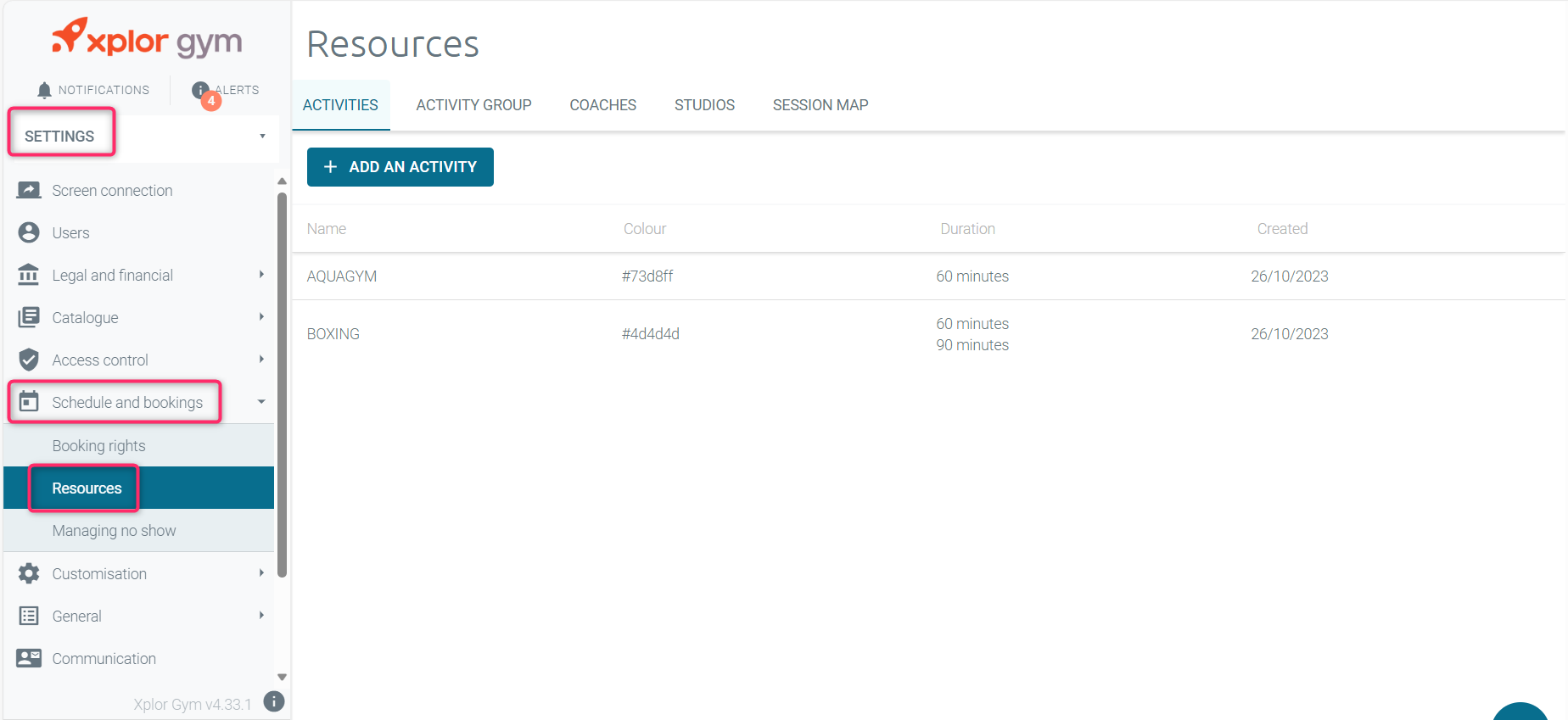Expand the Access control submenu arrow
The image size is (1568, 720).
coord(261,359)
